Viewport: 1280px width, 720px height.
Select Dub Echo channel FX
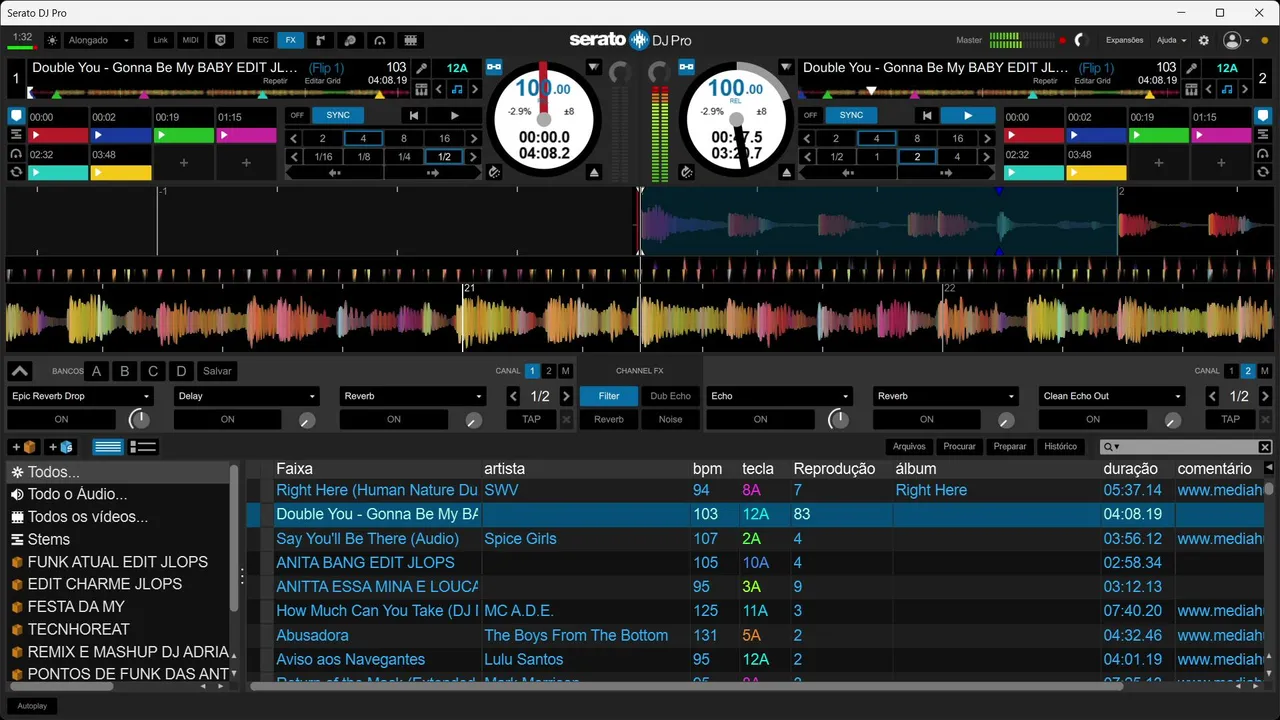670,396
